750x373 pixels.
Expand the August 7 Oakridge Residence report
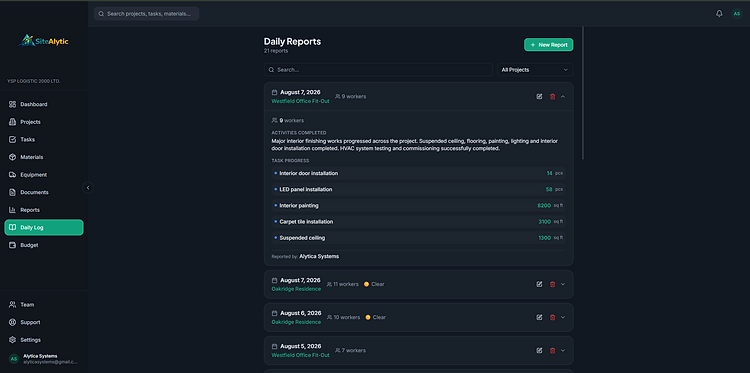click(x=563, y=284)
